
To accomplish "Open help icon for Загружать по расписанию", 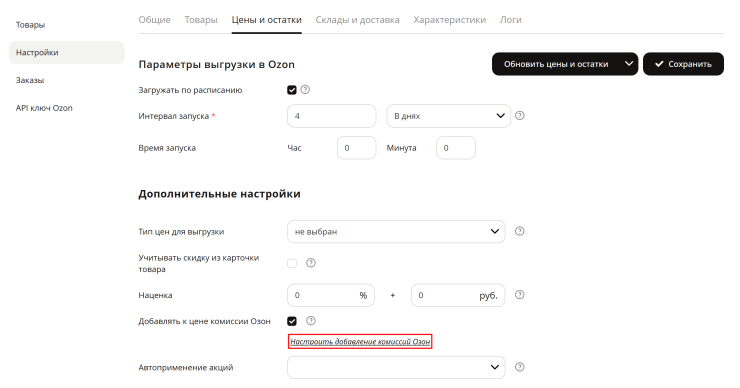I will pyautogui.click(x=305, y=90).
